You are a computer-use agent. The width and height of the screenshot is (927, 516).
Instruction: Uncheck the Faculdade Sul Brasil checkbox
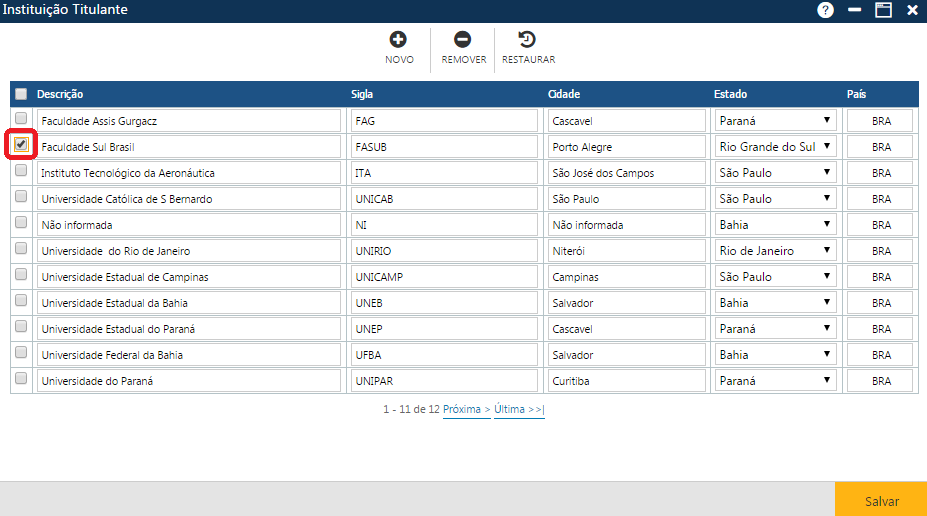[21, 145]
